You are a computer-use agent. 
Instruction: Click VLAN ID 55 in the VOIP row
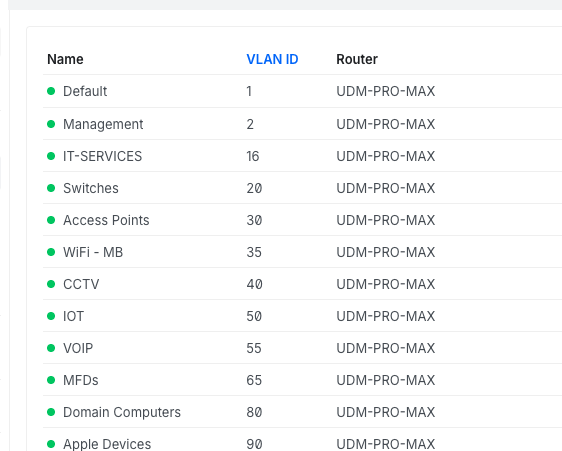click(254, 348)
